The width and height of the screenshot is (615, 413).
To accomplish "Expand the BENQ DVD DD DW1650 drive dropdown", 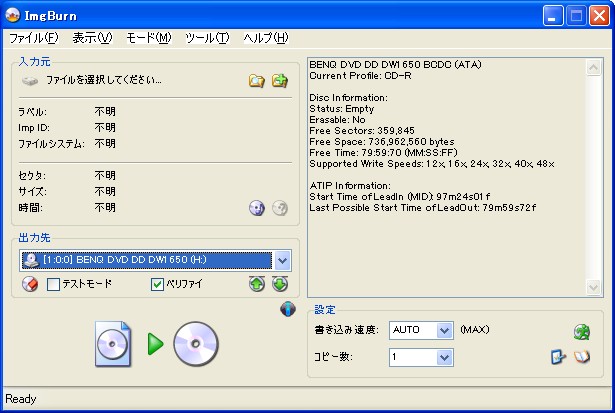I will coord(283,260).
